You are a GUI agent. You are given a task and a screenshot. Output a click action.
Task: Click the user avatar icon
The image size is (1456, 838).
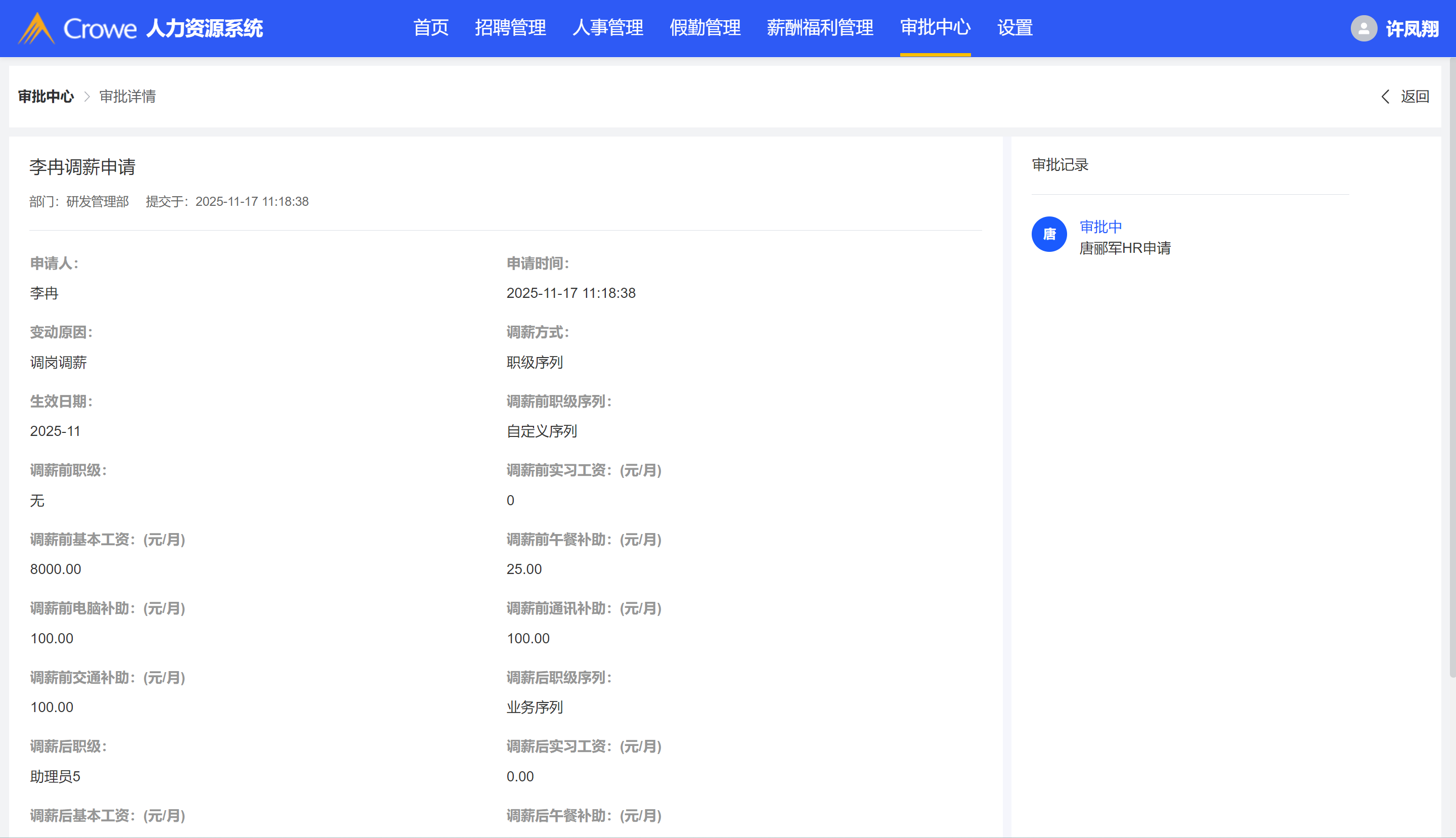[1363, 28]
